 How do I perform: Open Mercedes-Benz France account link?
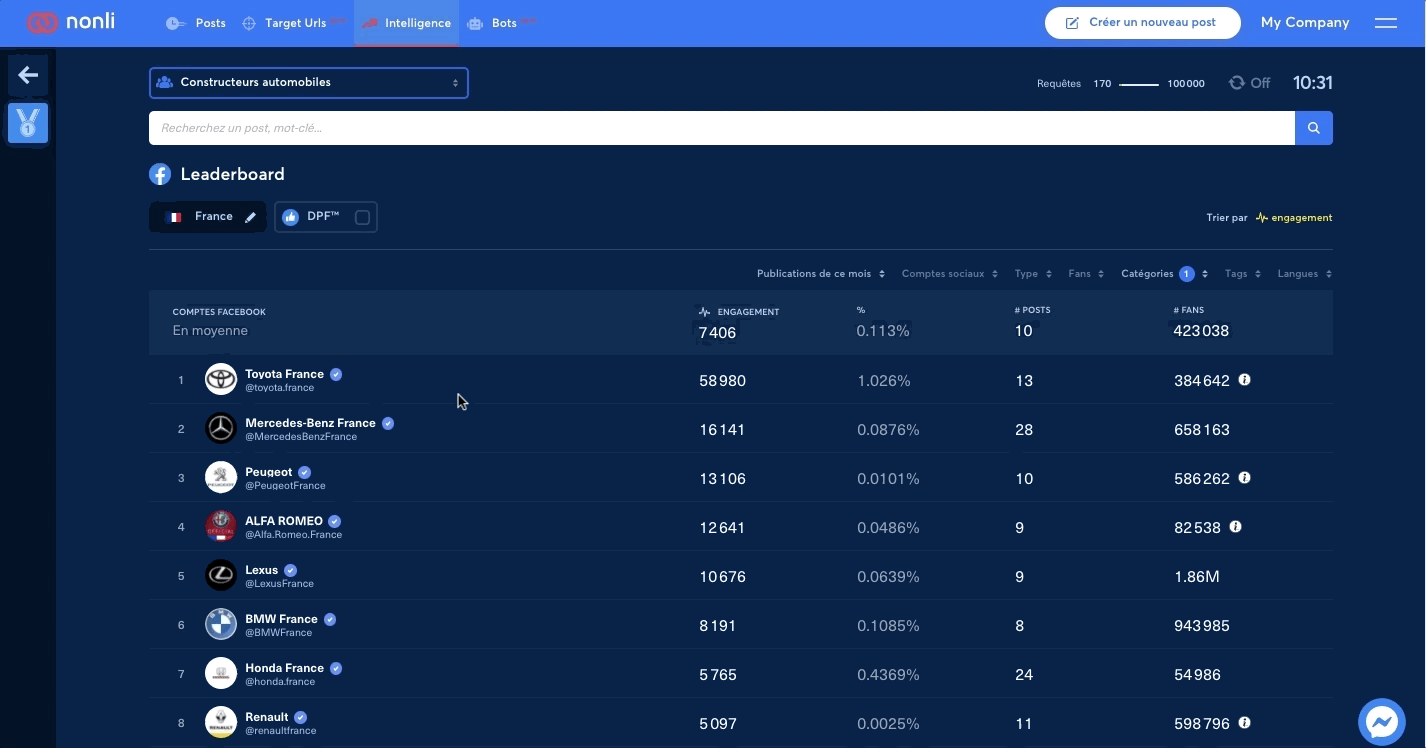310,423
